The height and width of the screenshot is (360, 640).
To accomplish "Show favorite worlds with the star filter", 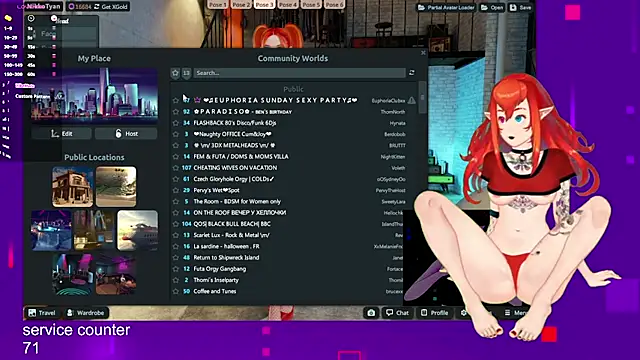I will pyautogui.click(x=176, y=73).
